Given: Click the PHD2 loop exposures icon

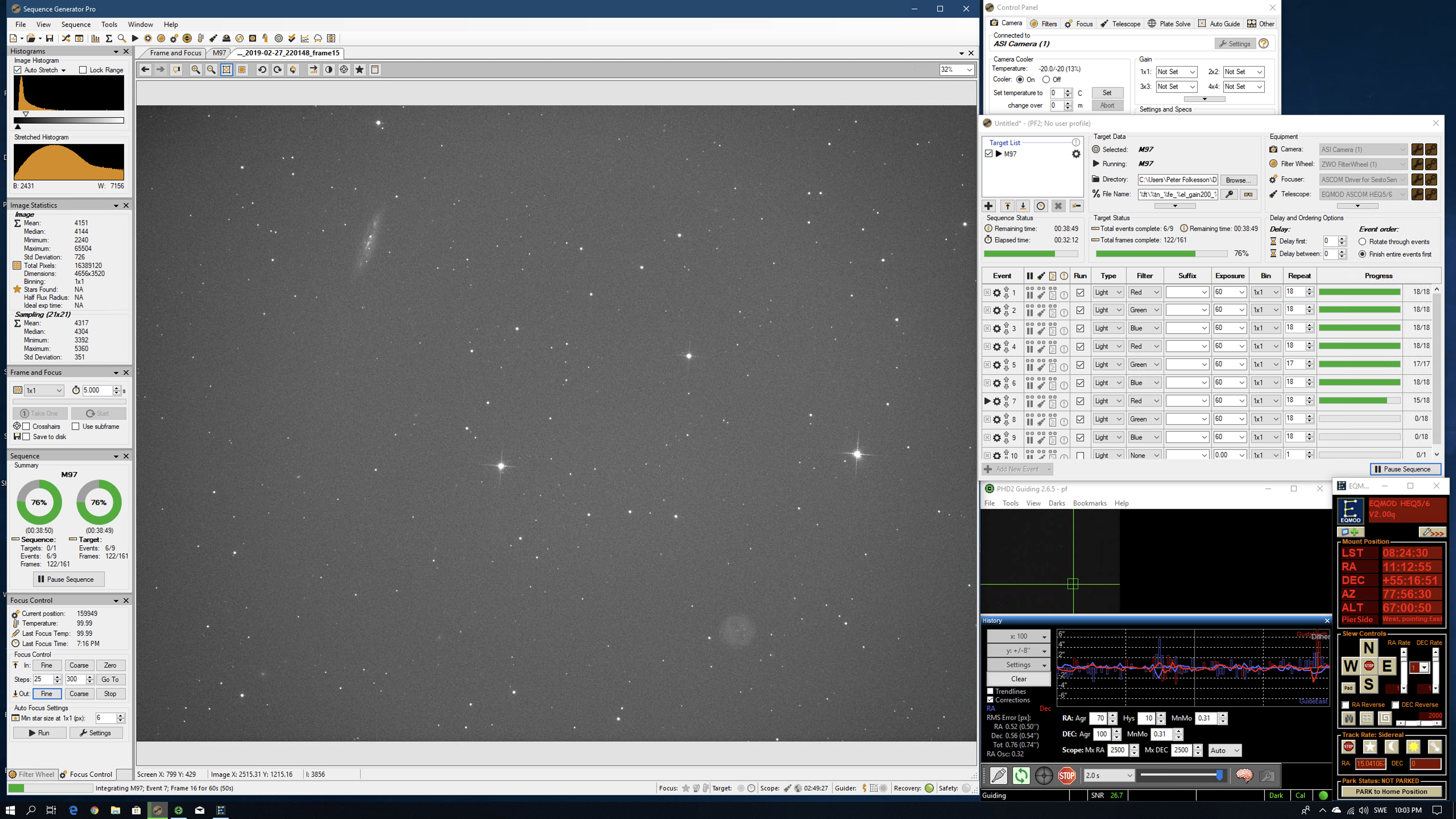Looking at the screenshot, I should pos(1021,775).
